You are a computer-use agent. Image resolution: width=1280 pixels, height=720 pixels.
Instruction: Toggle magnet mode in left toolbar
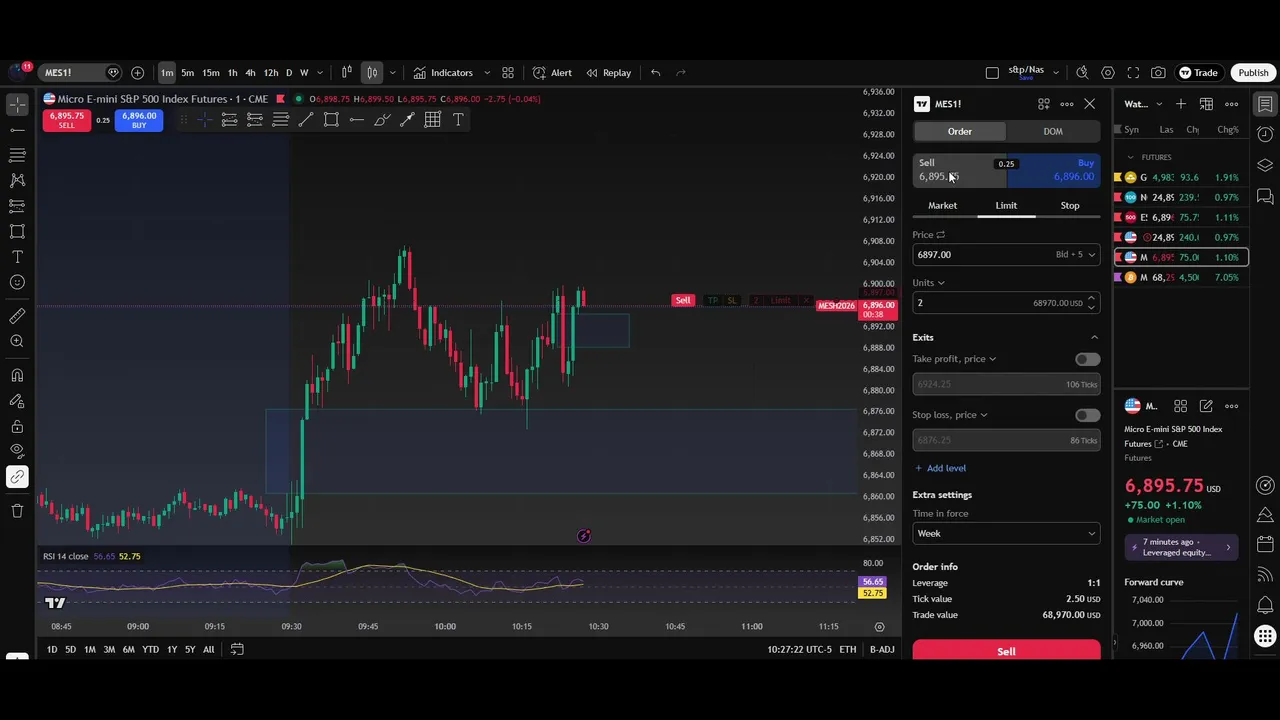point(17,376)
